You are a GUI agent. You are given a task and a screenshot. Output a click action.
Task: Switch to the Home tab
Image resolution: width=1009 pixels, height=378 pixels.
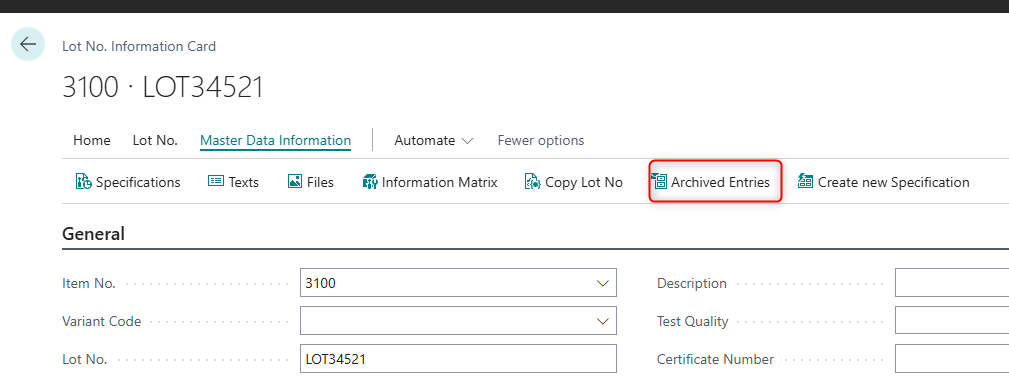91,140
